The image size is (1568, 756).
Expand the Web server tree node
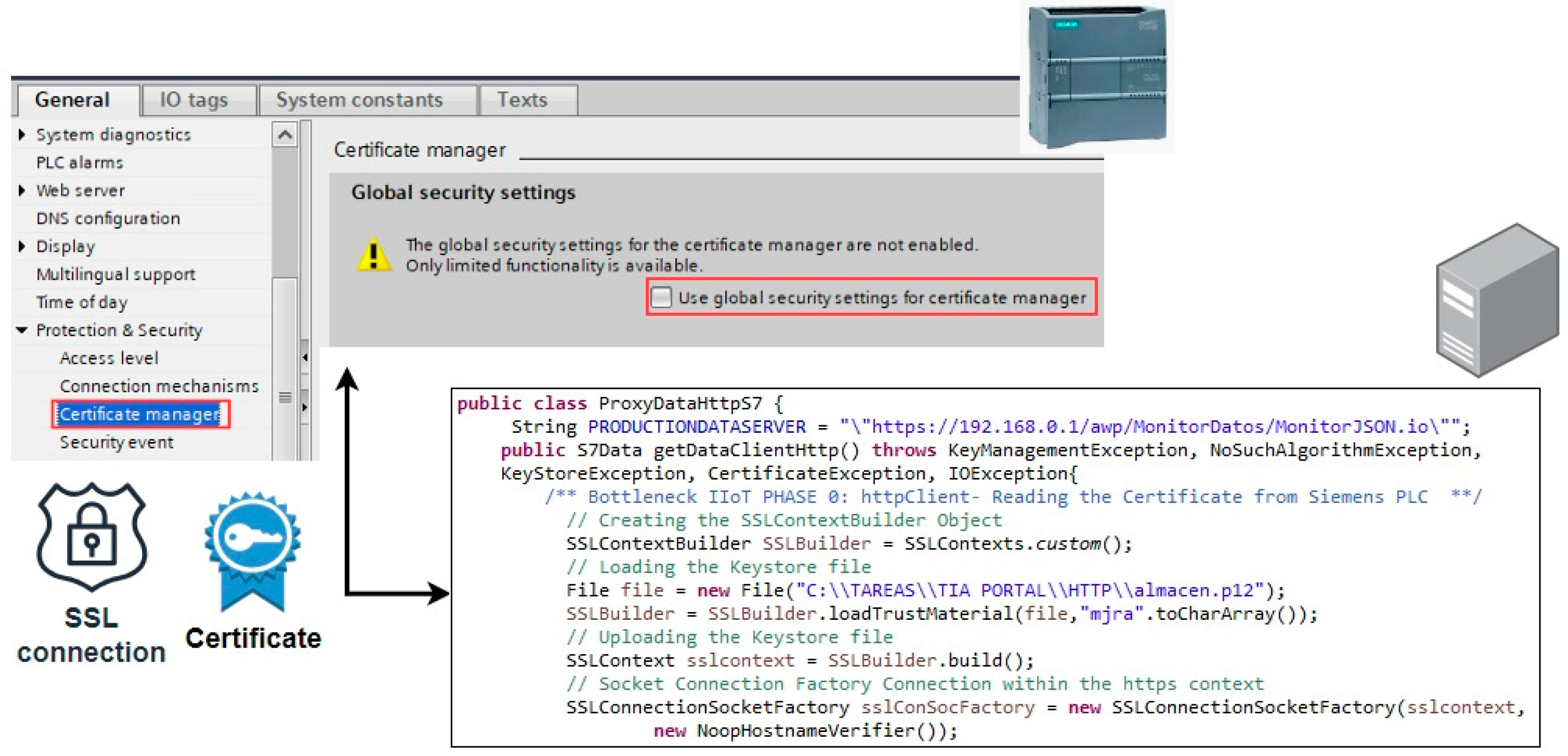coord(22,190)
